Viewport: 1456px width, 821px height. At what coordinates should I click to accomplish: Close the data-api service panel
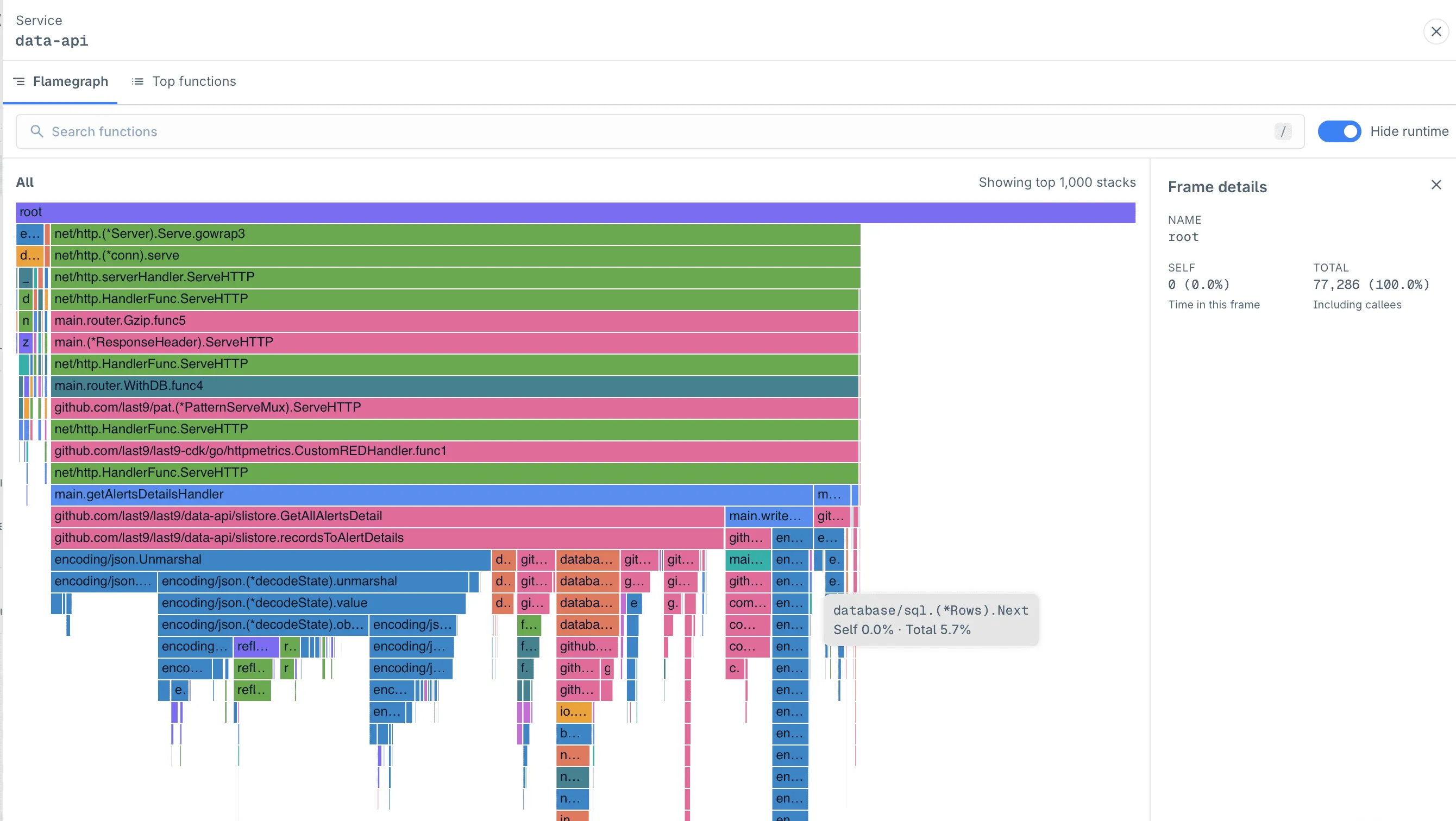pyautogui.click(x=1436, y=31)
